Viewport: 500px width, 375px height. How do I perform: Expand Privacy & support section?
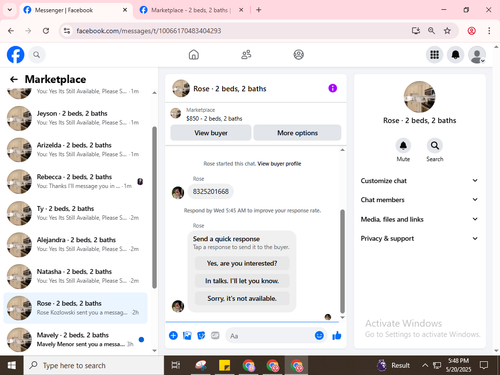coord(419,238)
